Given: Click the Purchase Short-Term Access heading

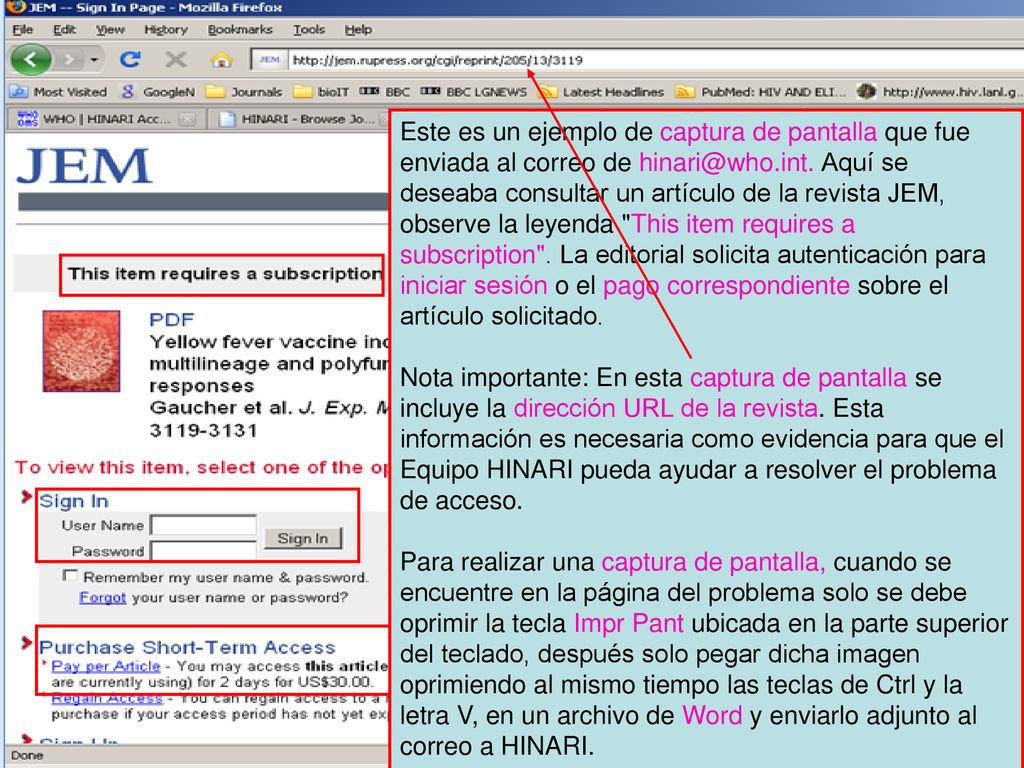Looking at the screenshot, I should (x=187, y=647).
